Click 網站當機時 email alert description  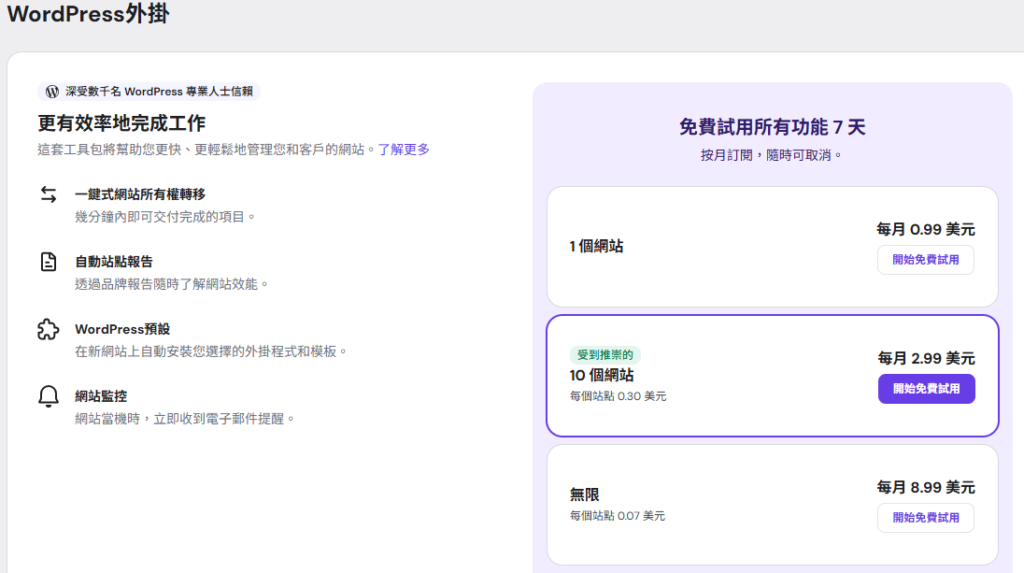point(185,419)
